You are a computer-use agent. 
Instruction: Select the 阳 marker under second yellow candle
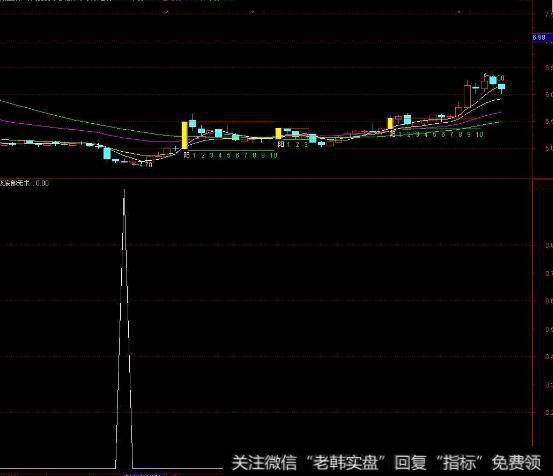281,144
